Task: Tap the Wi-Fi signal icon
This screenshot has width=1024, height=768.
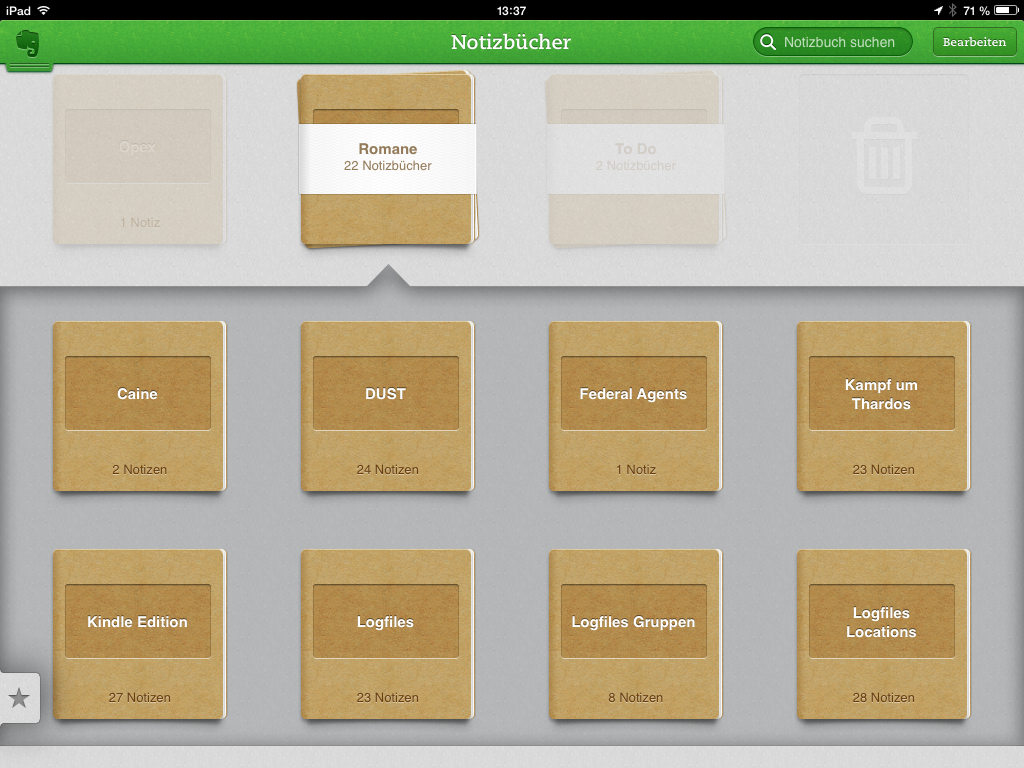Action: (x=43, y=10)
